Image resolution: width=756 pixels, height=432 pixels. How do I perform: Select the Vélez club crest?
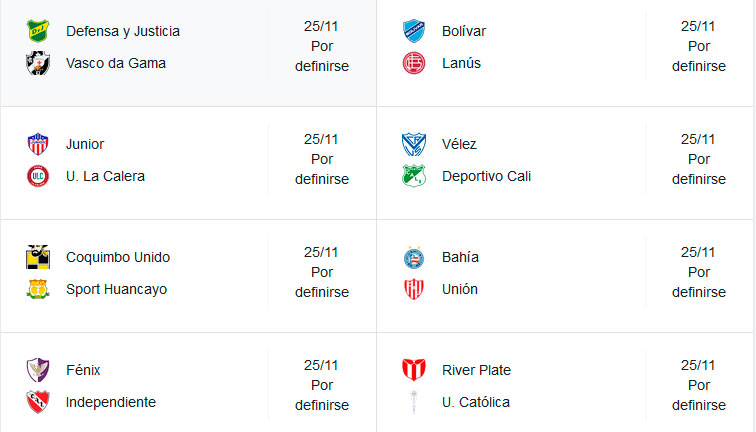[x=414, y=144]
